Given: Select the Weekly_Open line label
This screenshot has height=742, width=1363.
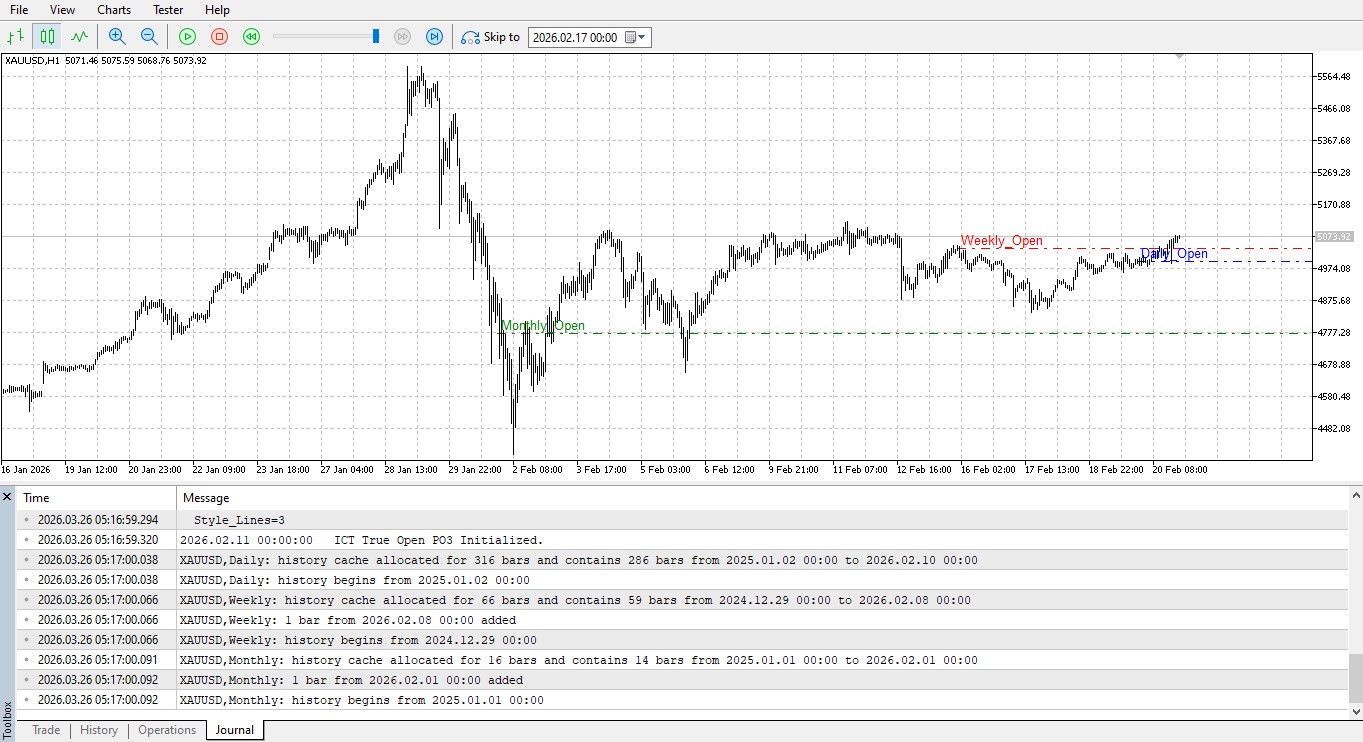Looking at the screenshot, I should (x=1002, y=241).
